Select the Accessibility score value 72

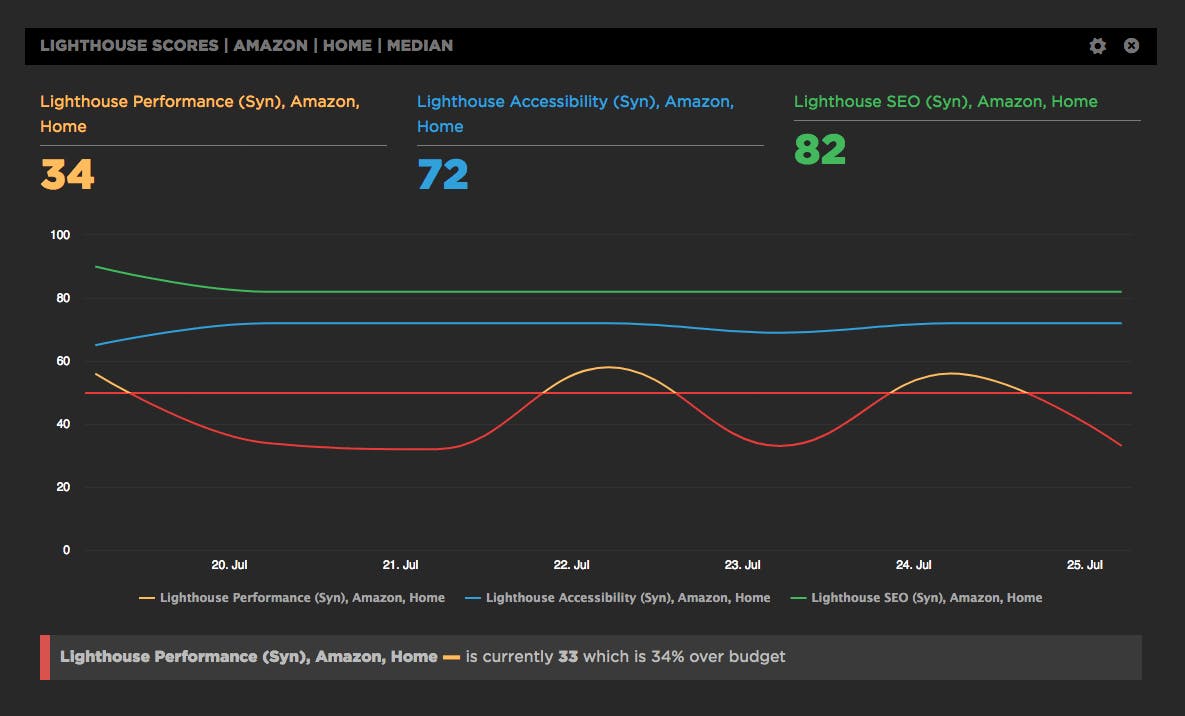click(443, 175)
